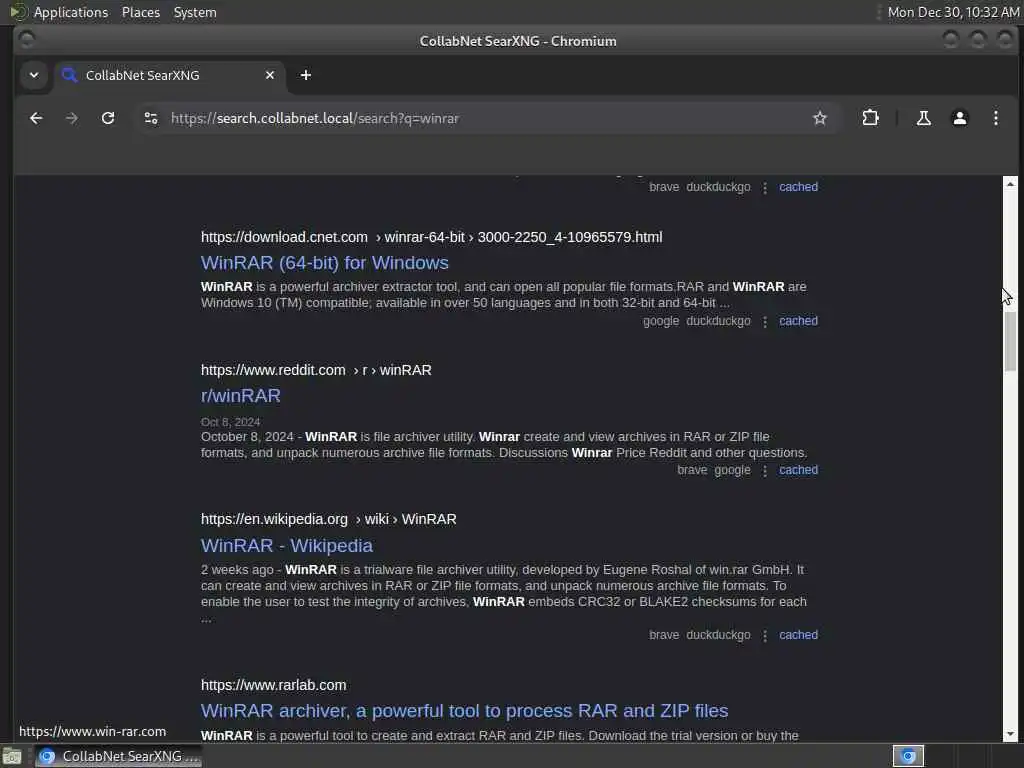The width and height of the screenshot is (1024, 768).
Task: Click www.rarlab.com URL line
Action: pyautogui.click(x=274, y=685)
